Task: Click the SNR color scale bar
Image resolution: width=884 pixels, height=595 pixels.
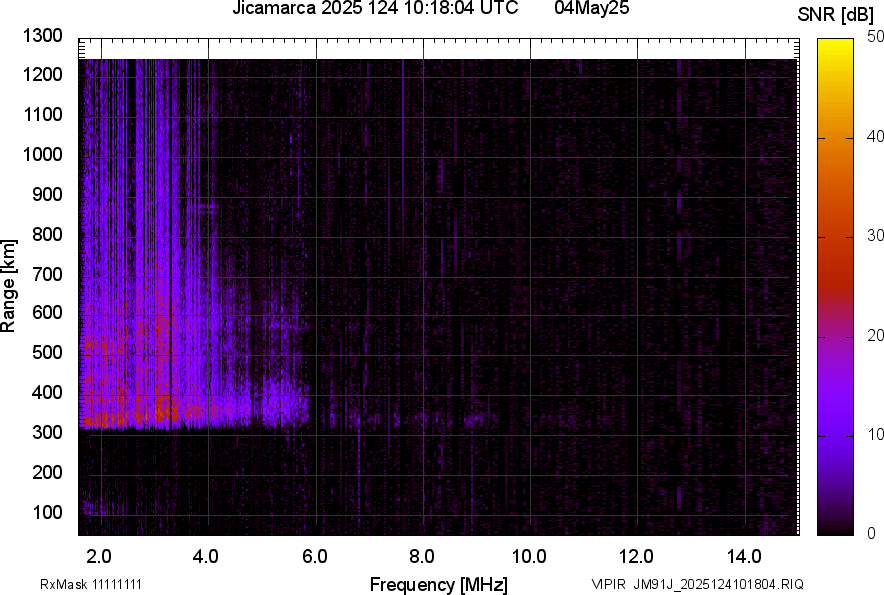Action: pos(836,287)
